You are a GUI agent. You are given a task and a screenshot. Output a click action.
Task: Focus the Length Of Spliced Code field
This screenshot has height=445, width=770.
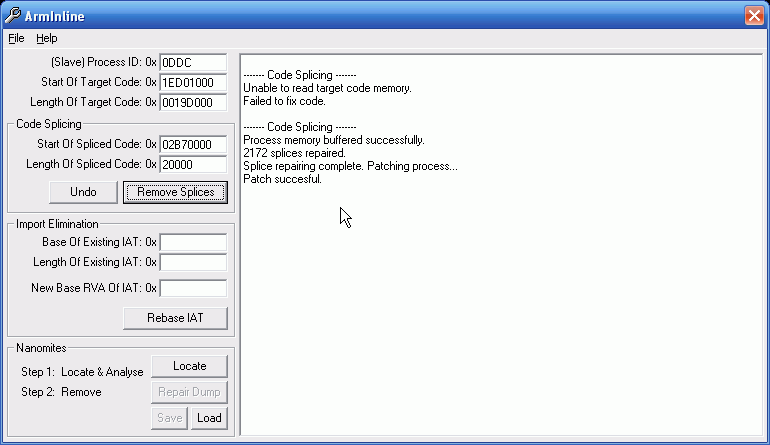193,165
